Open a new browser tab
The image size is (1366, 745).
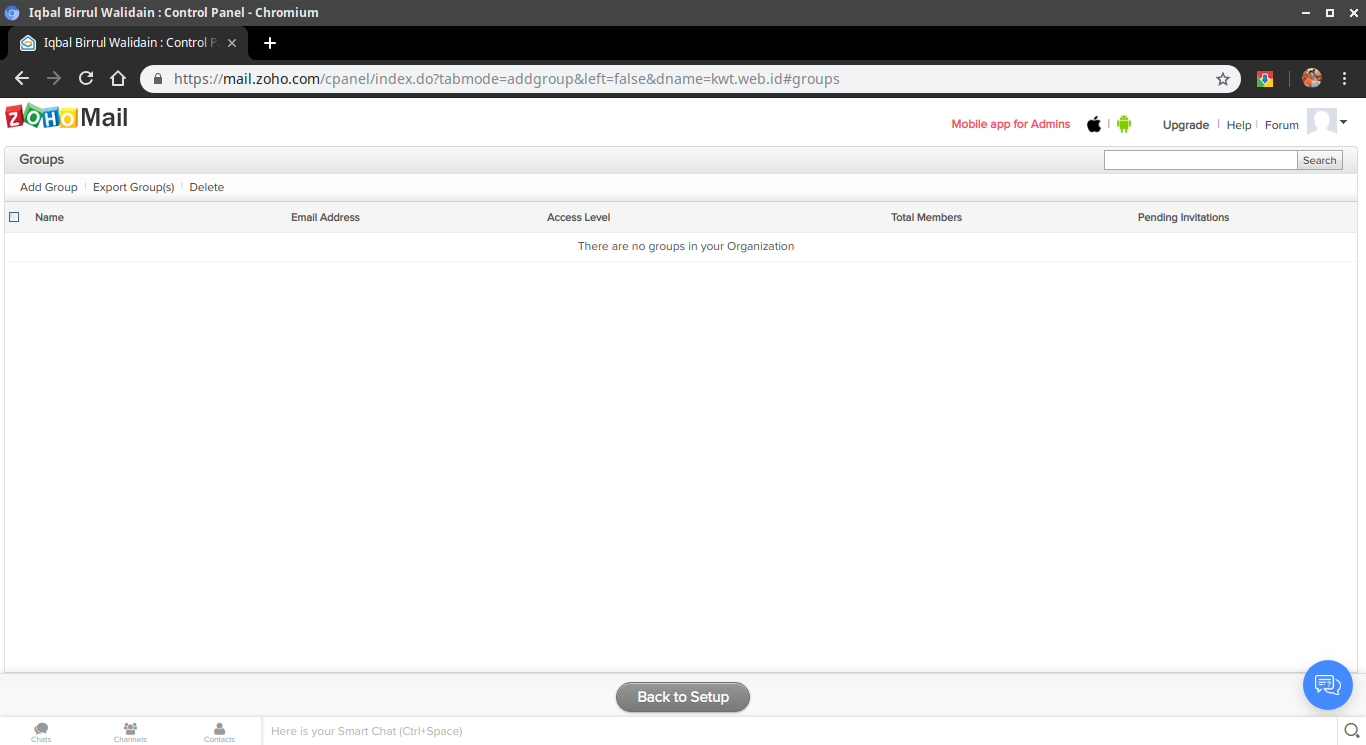click(x=269, y=43)
